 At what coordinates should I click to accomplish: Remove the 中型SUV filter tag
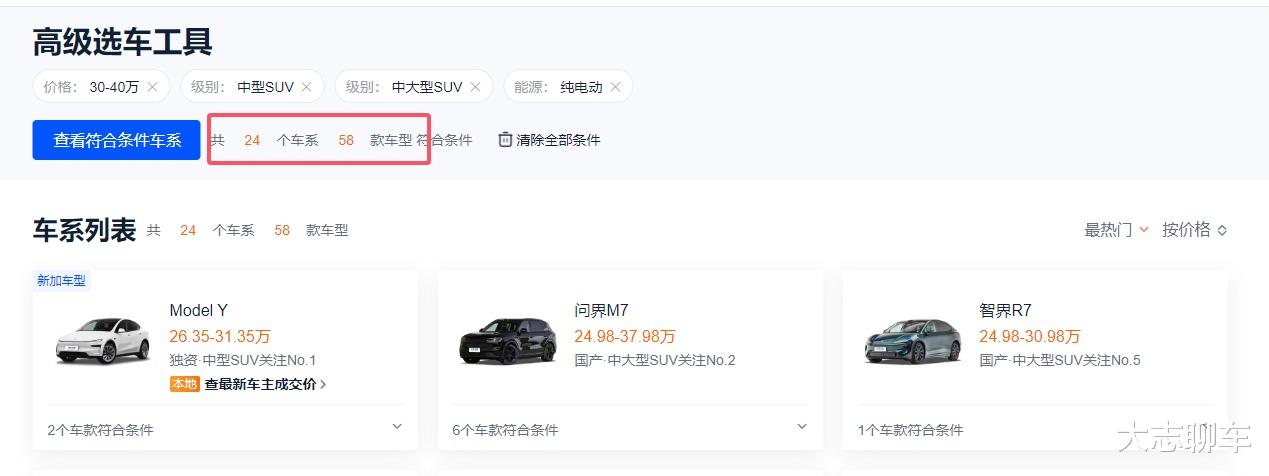point(306,87)
